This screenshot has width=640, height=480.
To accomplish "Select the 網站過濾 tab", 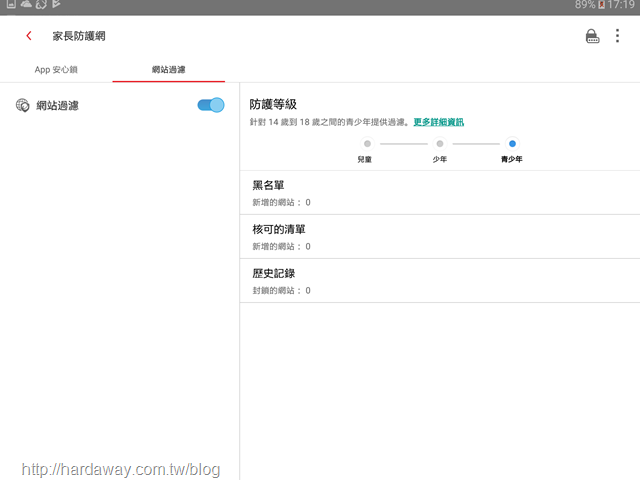I will 169,69.
